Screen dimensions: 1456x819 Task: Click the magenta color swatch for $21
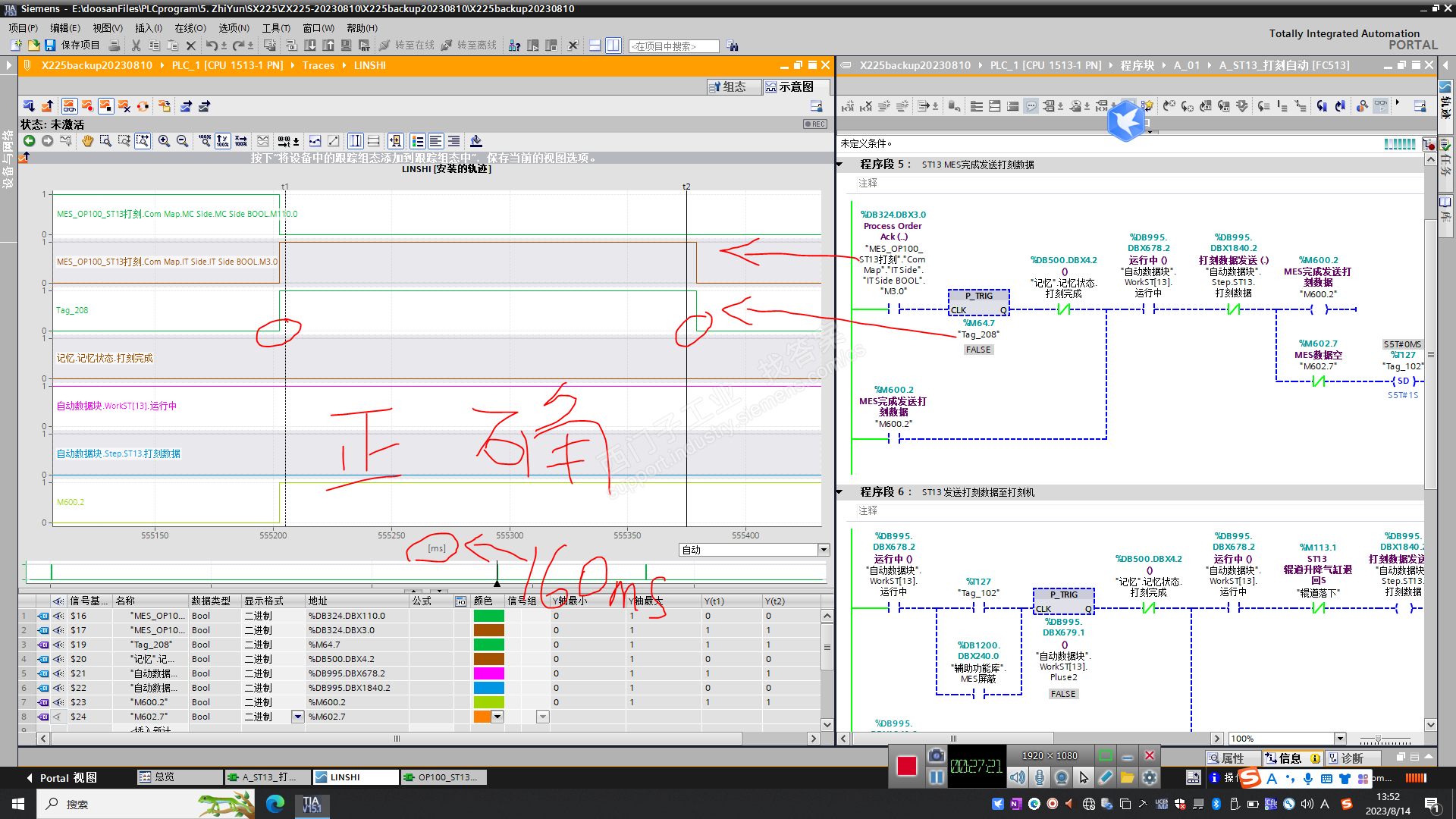488,673
